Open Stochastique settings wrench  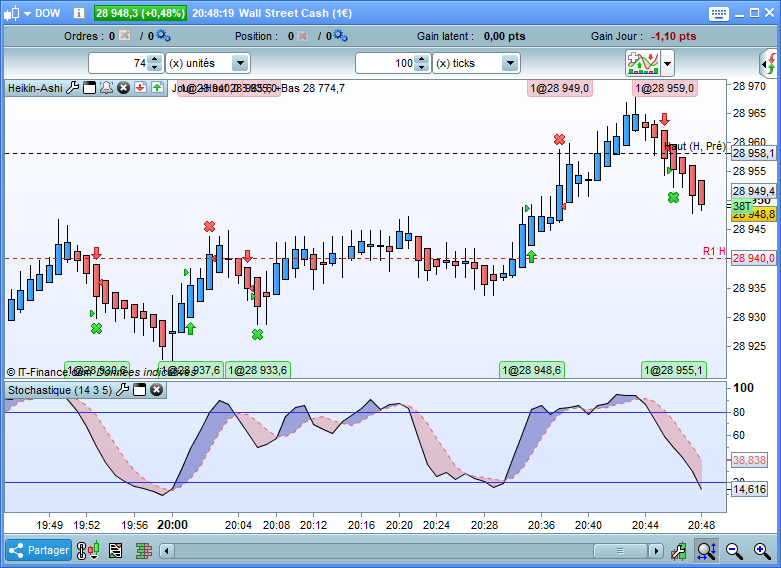[x=123, y=390]
